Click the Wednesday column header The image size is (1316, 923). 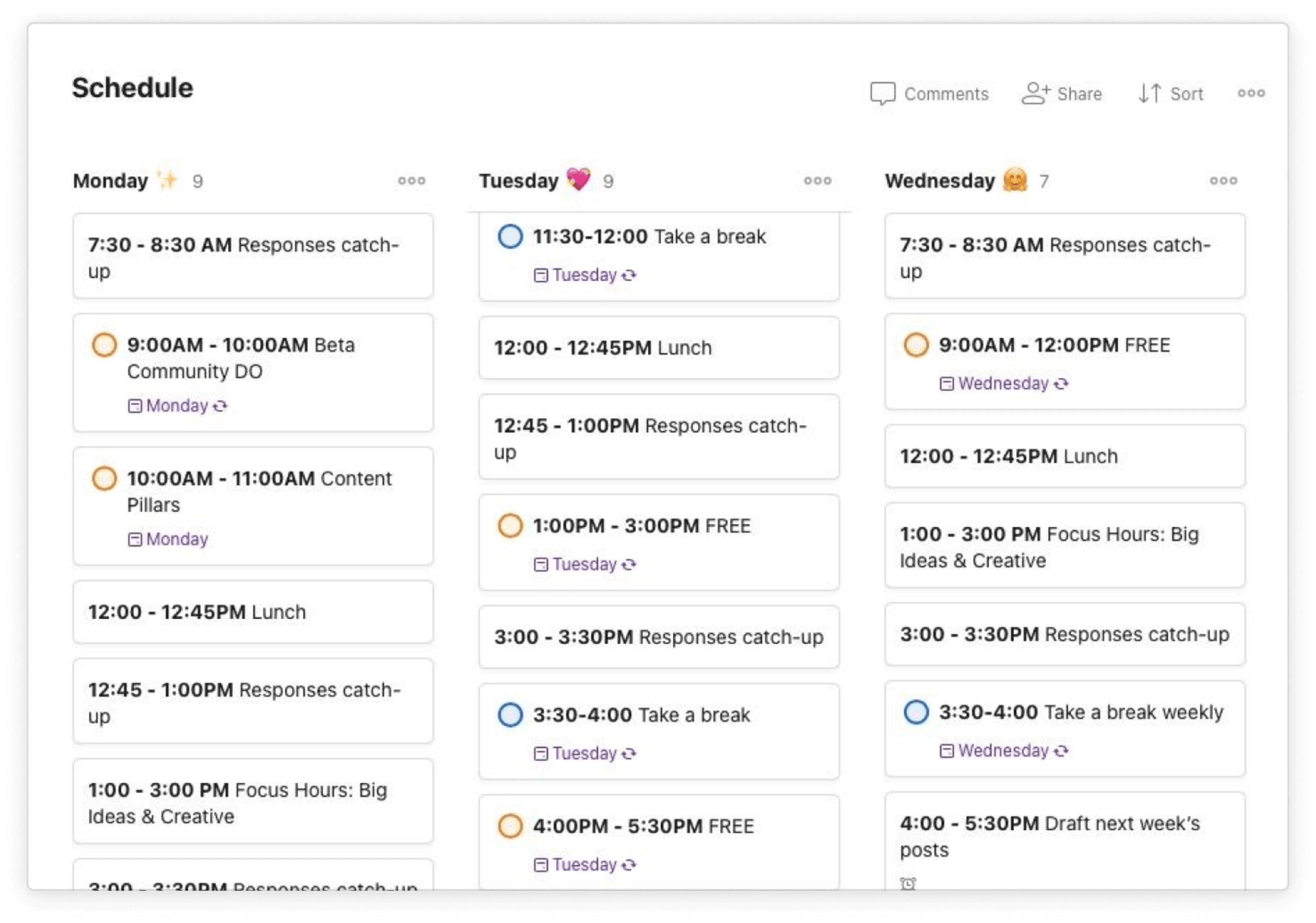(x=940, y=181)
